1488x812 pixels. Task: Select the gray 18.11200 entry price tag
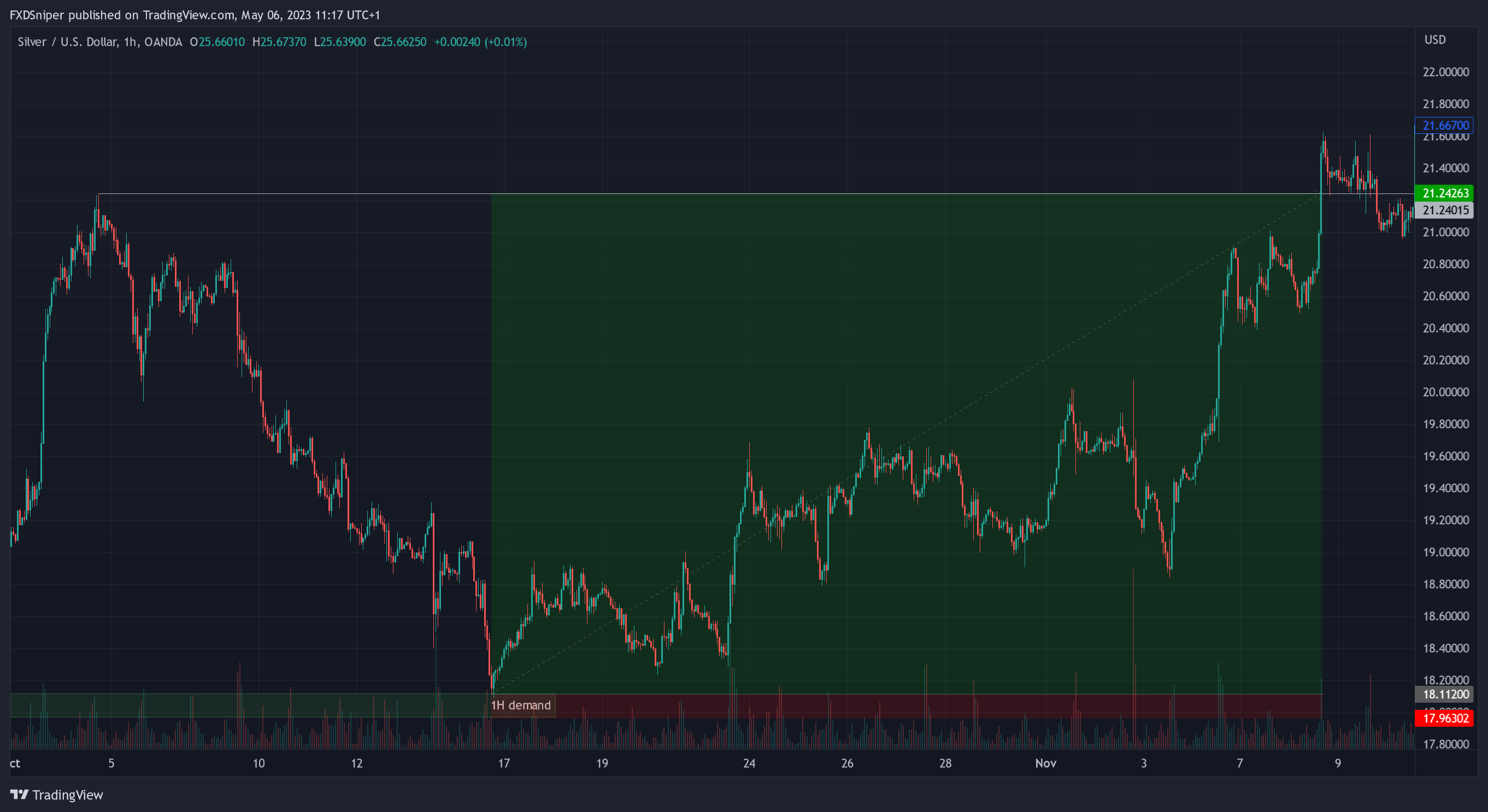tap(1445, 694)
